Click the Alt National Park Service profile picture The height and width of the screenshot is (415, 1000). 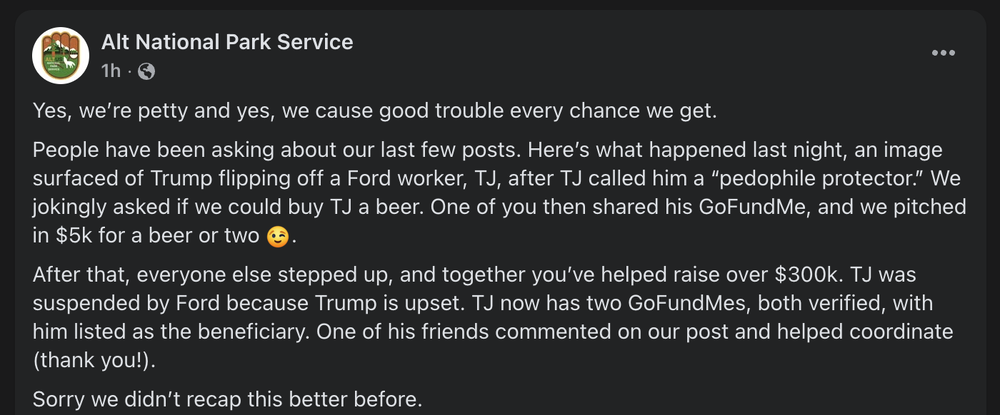coord(62,54)
